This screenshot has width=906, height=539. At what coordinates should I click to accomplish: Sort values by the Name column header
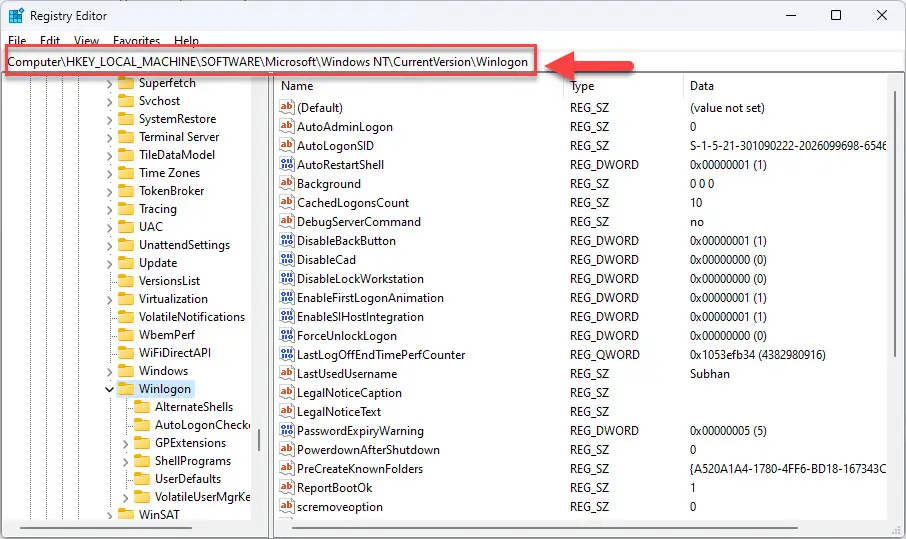(x=420, y=86)
